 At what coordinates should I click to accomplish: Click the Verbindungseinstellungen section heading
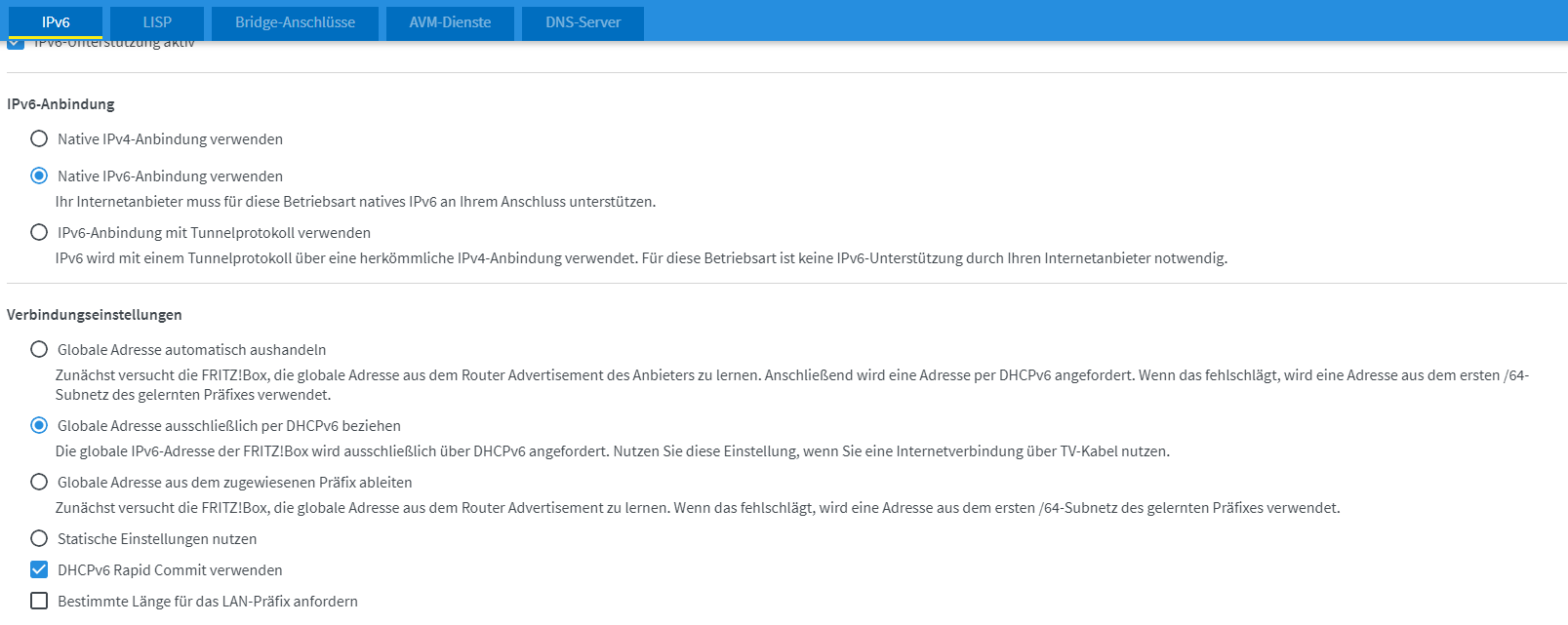[95, 315]
